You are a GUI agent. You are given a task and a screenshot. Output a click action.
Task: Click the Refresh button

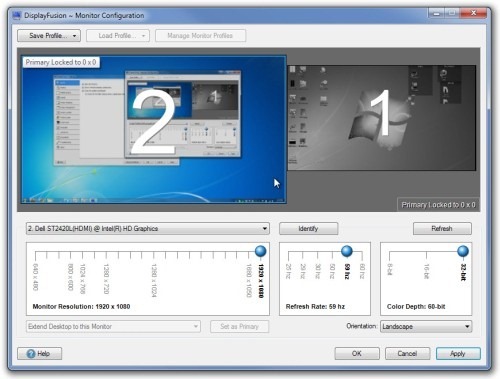pos(442,229)
